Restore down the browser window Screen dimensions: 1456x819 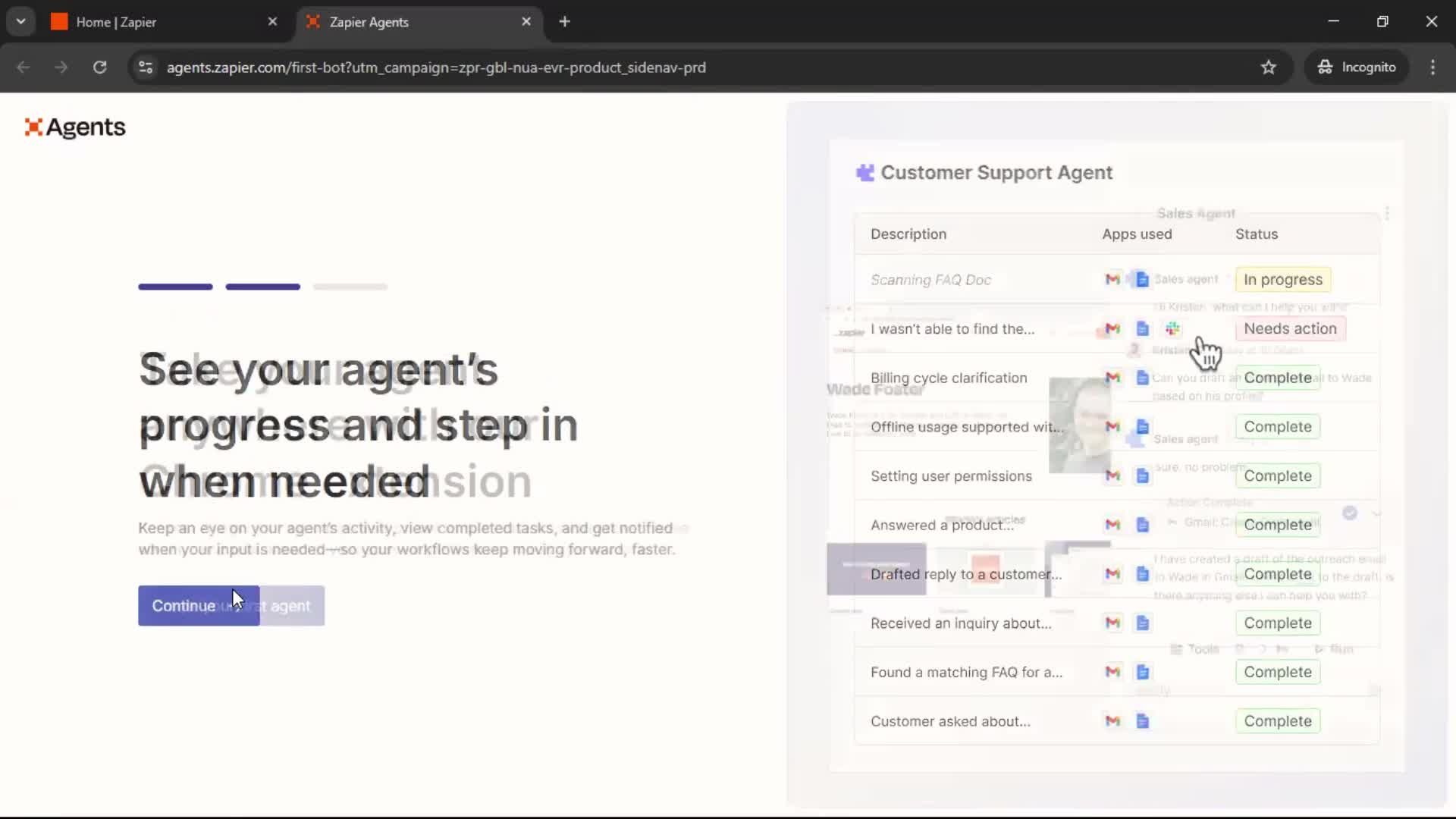click(1382, 21)
